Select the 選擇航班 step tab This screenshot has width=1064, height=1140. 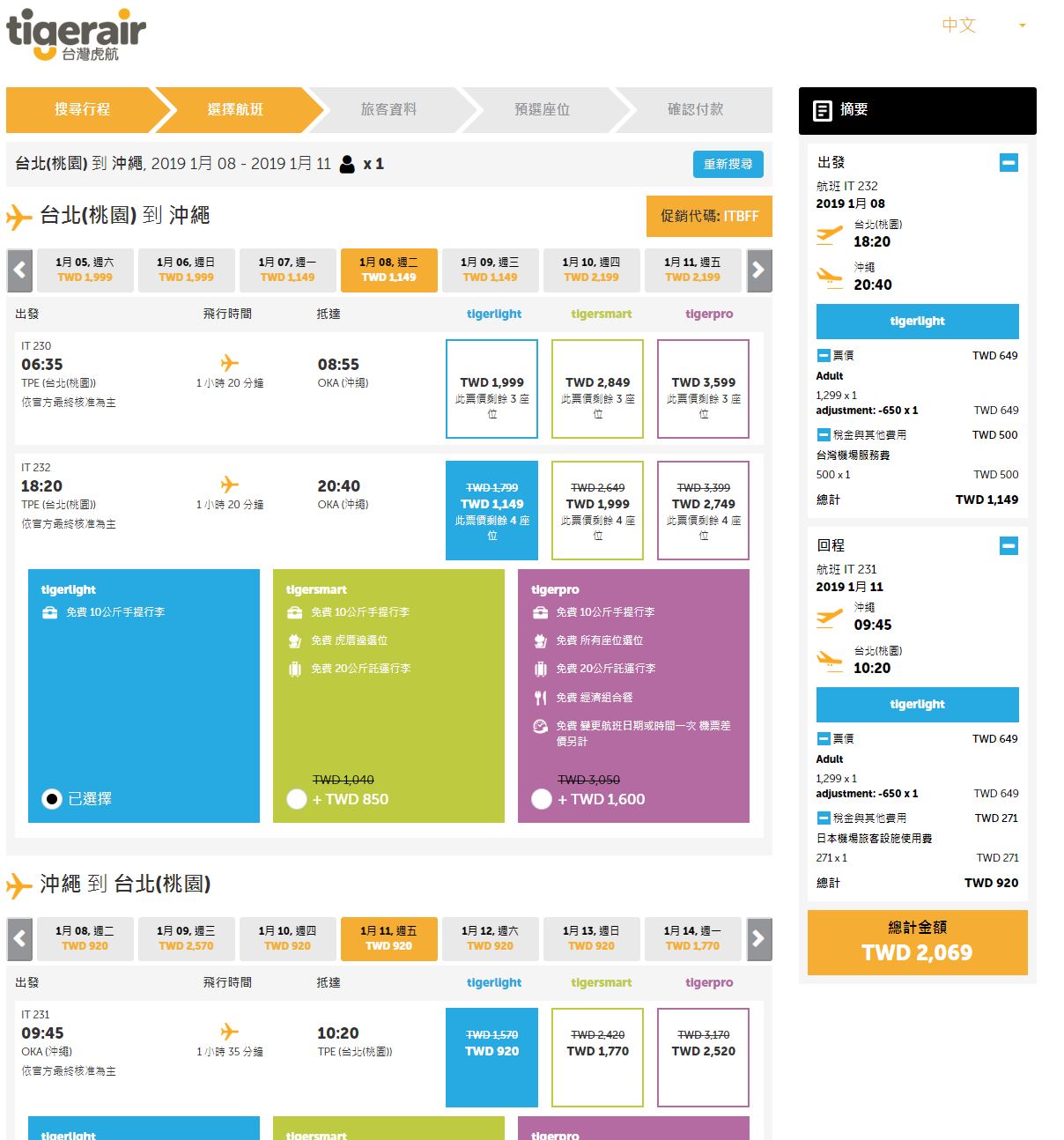point(235,110)
